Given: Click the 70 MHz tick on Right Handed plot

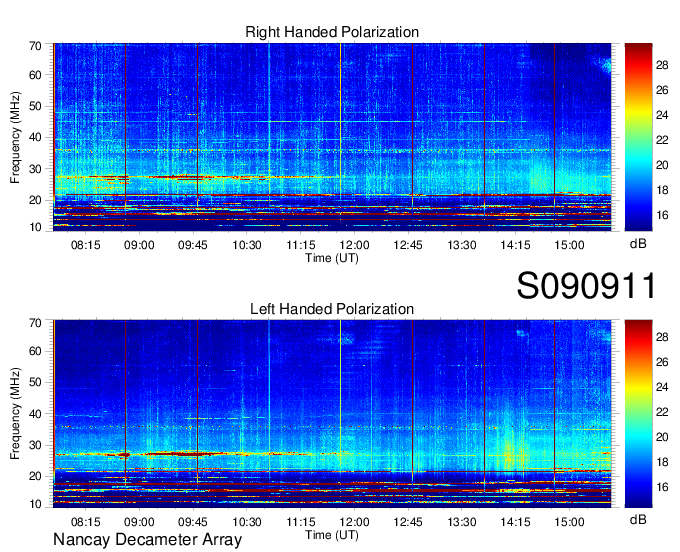Looking at the screenshot, I should [x=35, y=46].
